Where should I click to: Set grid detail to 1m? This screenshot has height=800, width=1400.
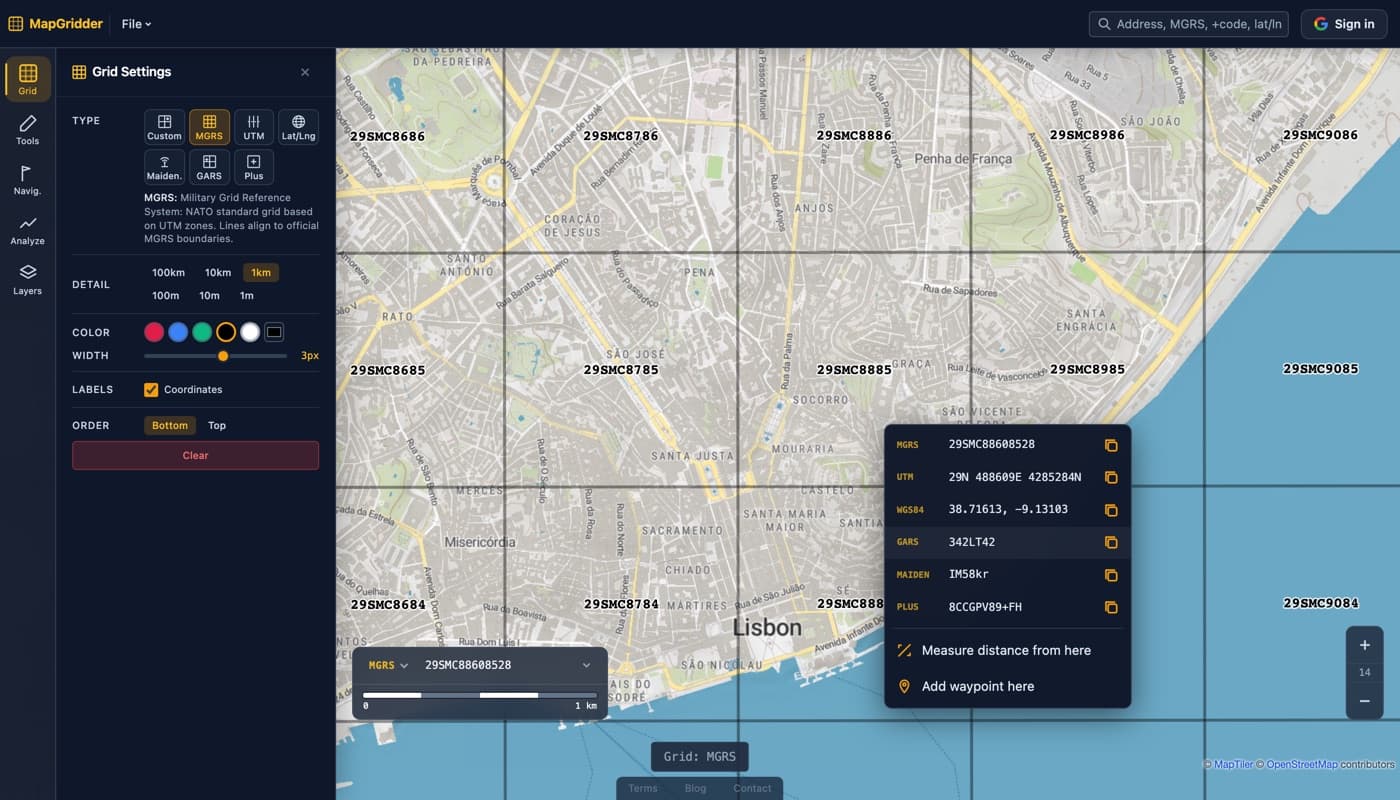point(246,295)
